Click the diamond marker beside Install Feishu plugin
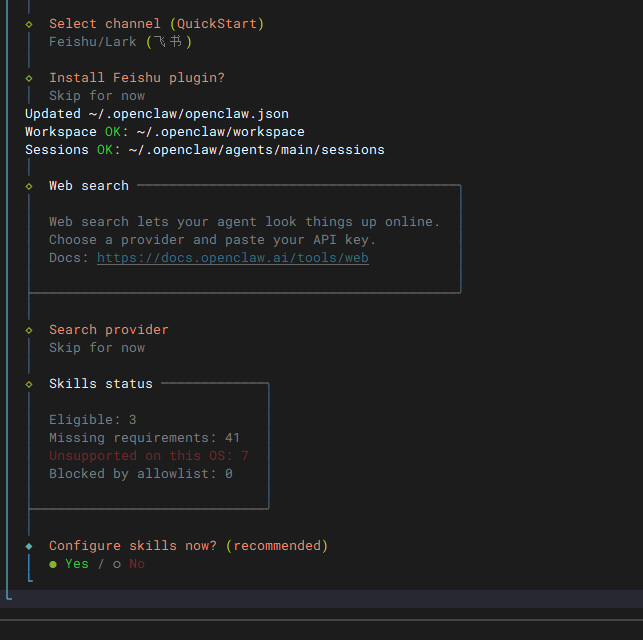This screenshot has height=640, width=643. (29, 78)
